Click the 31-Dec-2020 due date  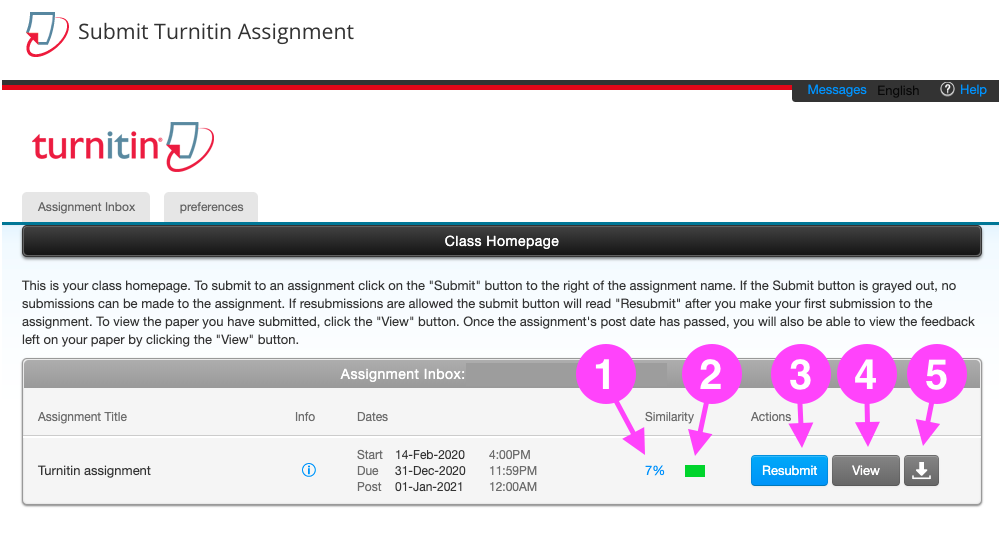coord(430,471)
